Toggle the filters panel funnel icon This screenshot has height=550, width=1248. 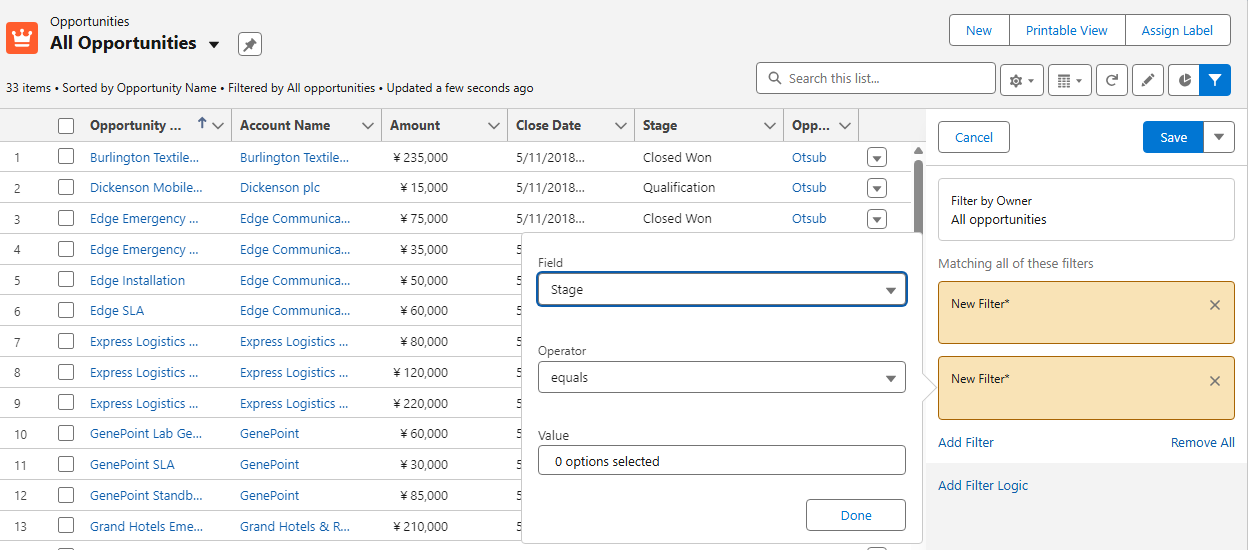(x=1214, y=80)
